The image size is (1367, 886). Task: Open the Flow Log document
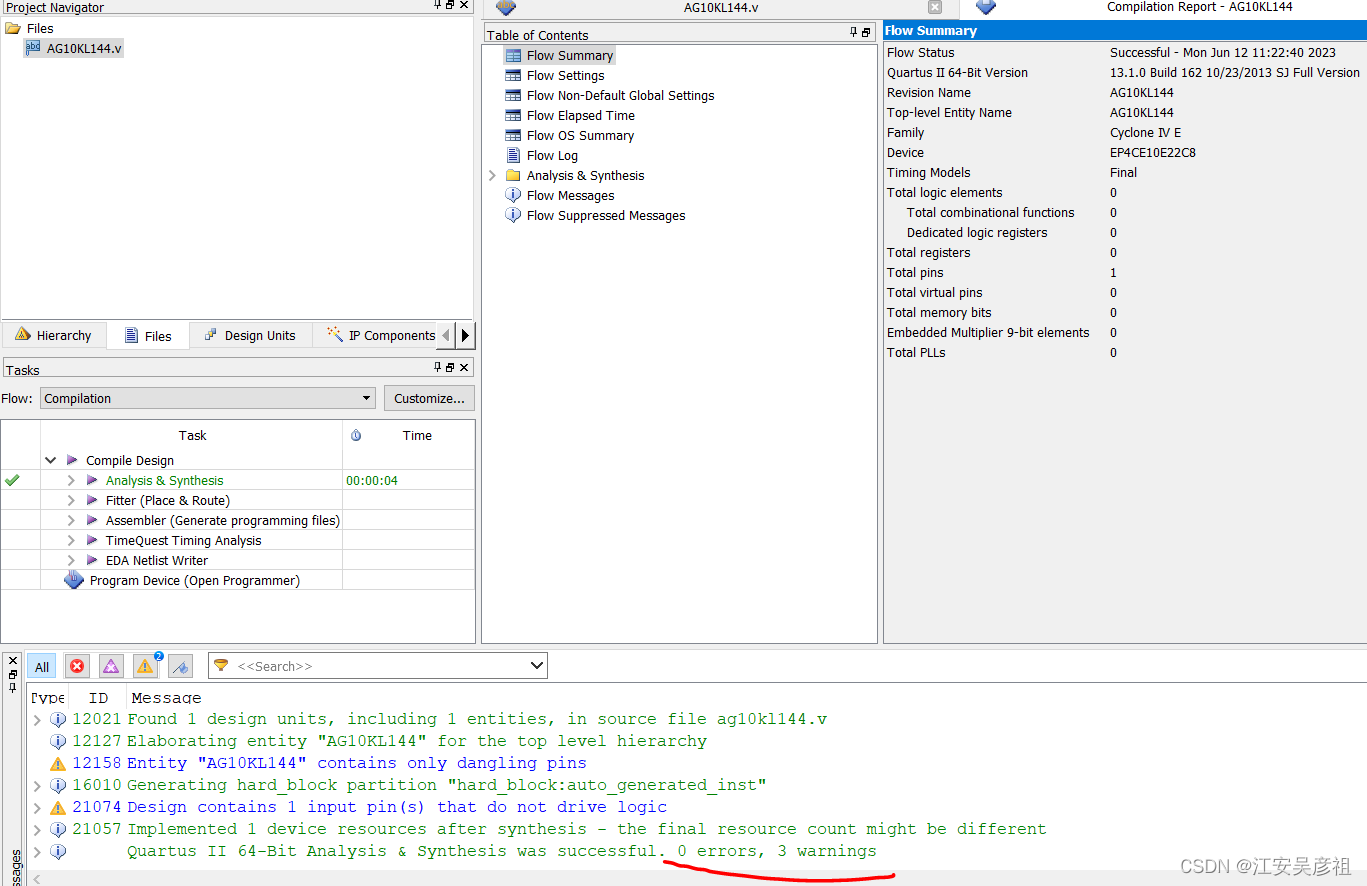[x=552, y=156]
